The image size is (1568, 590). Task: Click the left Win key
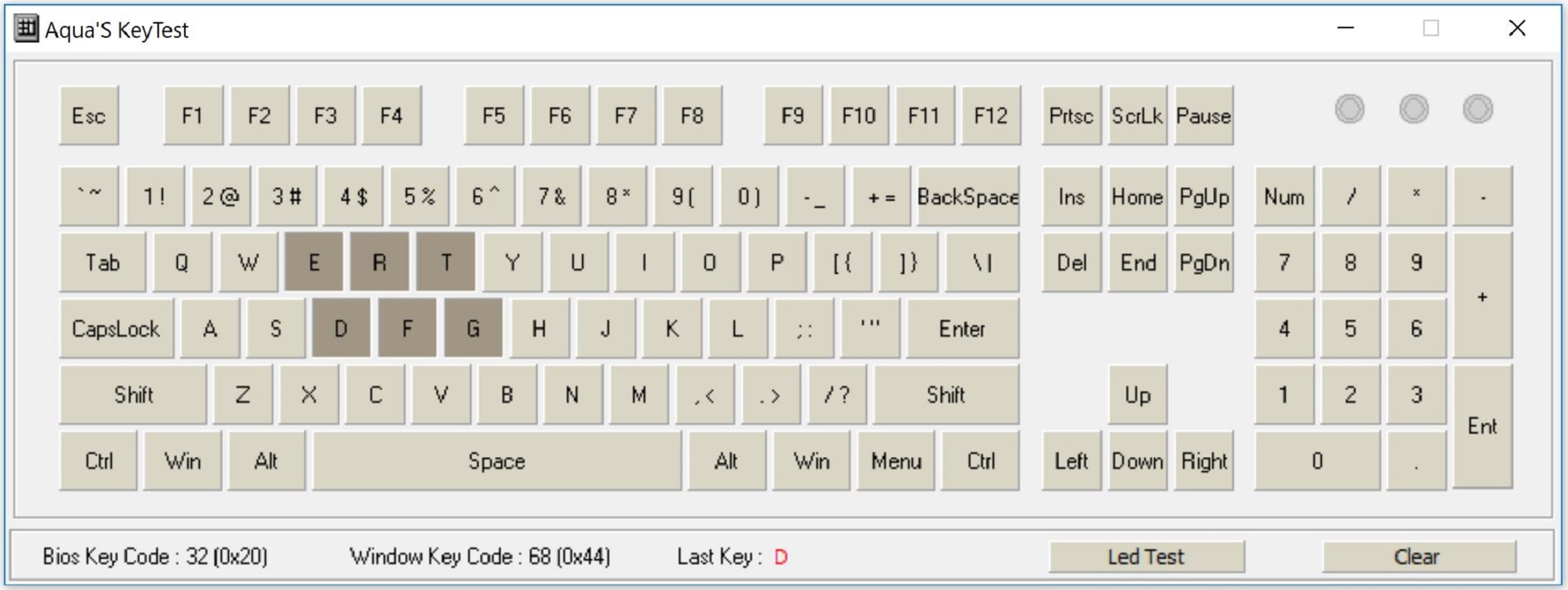tap(183, 460)
